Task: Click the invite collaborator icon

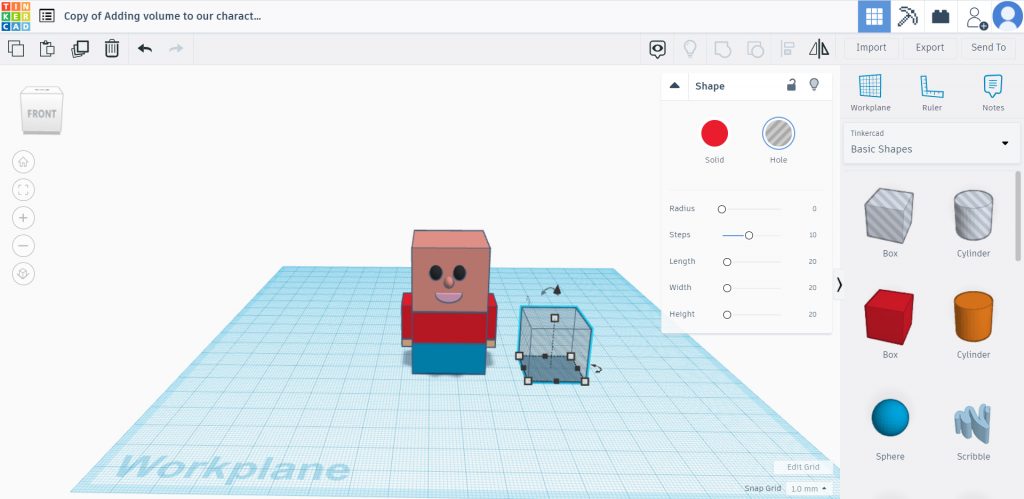Action: (x=976, y=17)
